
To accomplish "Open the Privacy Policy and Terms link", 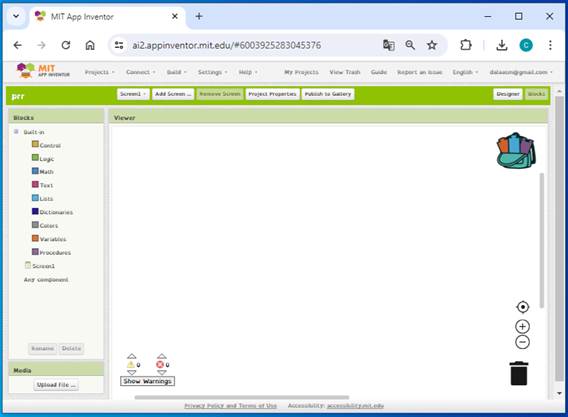I will pos(230,406).
